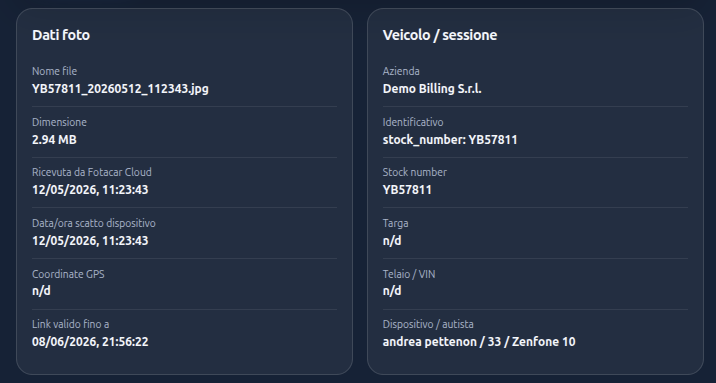Select the Coordinate GPS n/d value
The width and height of the screenshot is (716, 383).
click(x=41, y=291)
